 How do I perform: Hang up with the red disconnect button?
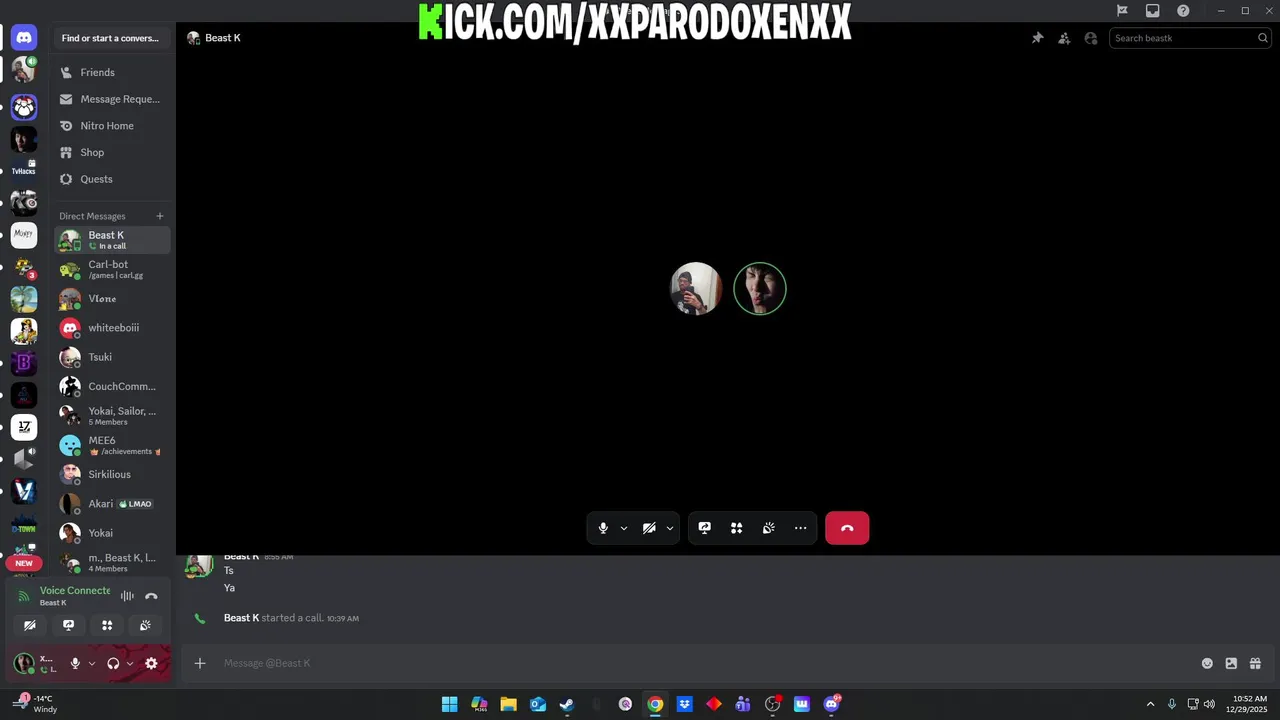[847, 528]
